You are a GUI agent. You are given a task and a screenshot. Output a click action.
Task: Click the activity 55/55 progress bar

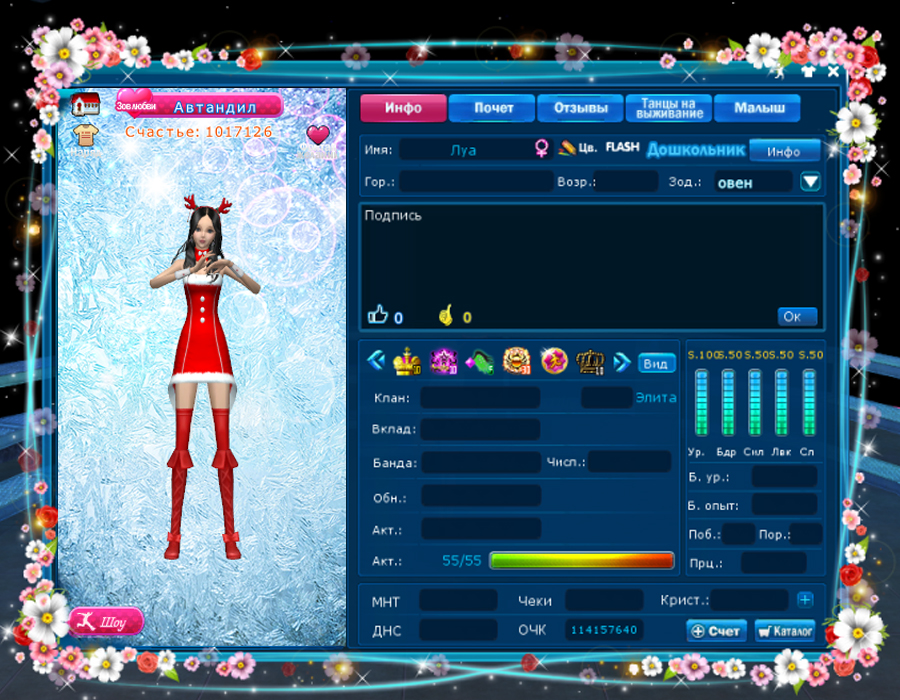(581, 561)
